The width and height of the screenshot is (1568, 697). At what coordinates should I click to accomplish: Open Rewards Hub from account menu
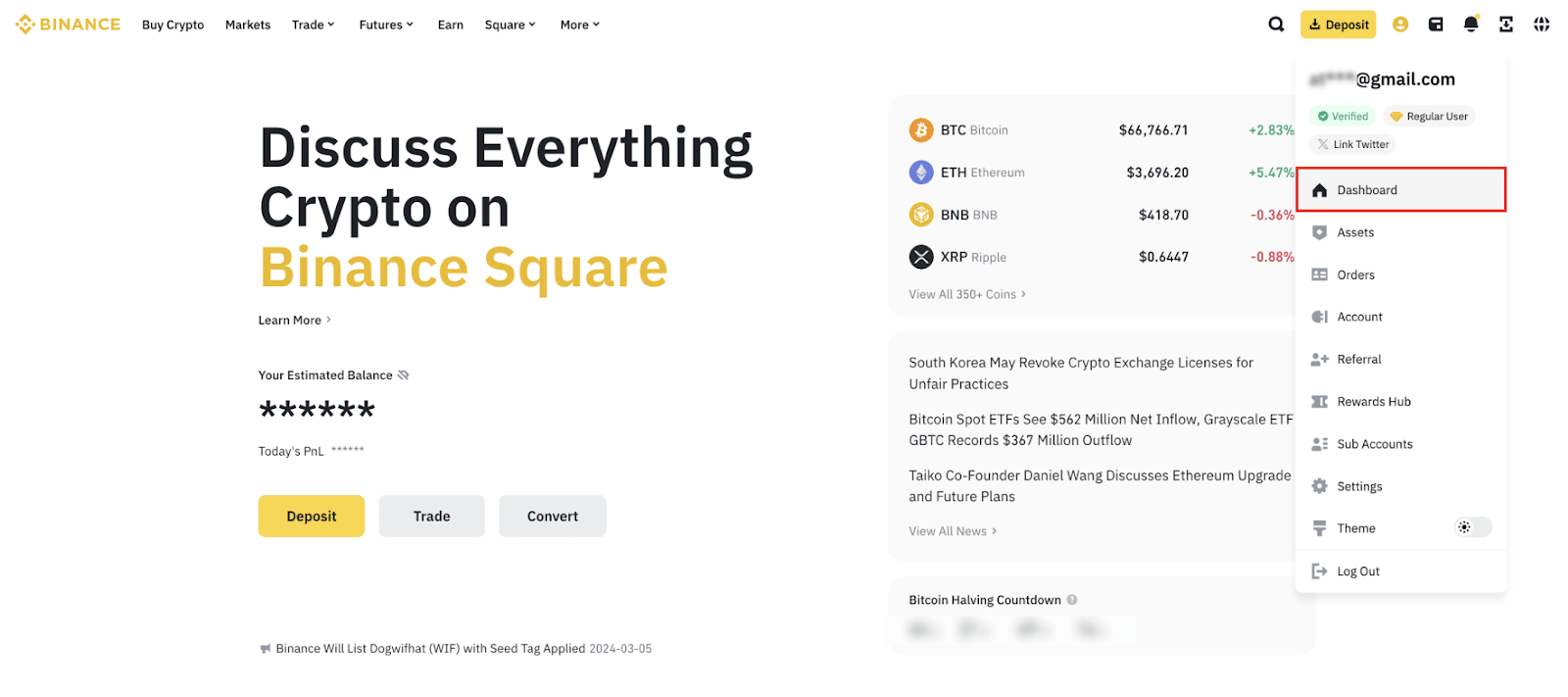[1373, 402]
